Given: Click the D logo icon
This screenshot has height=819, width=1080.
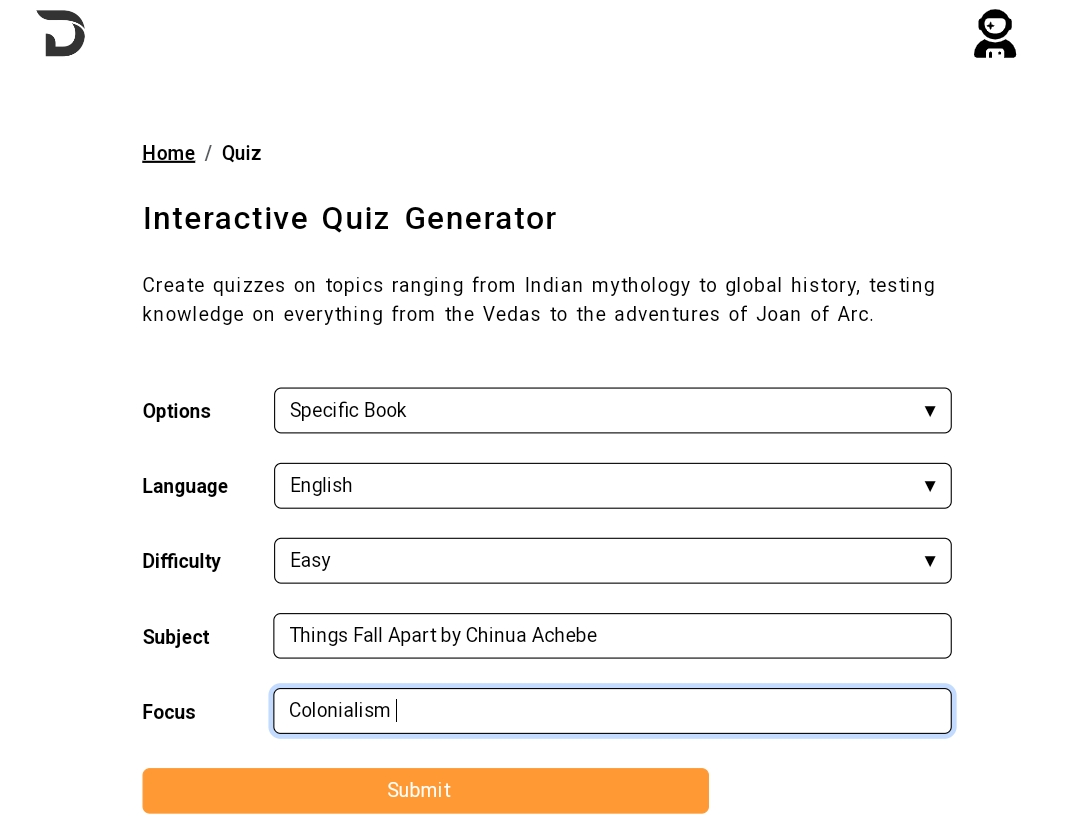Looking at the screenshot, I should 61,33.
